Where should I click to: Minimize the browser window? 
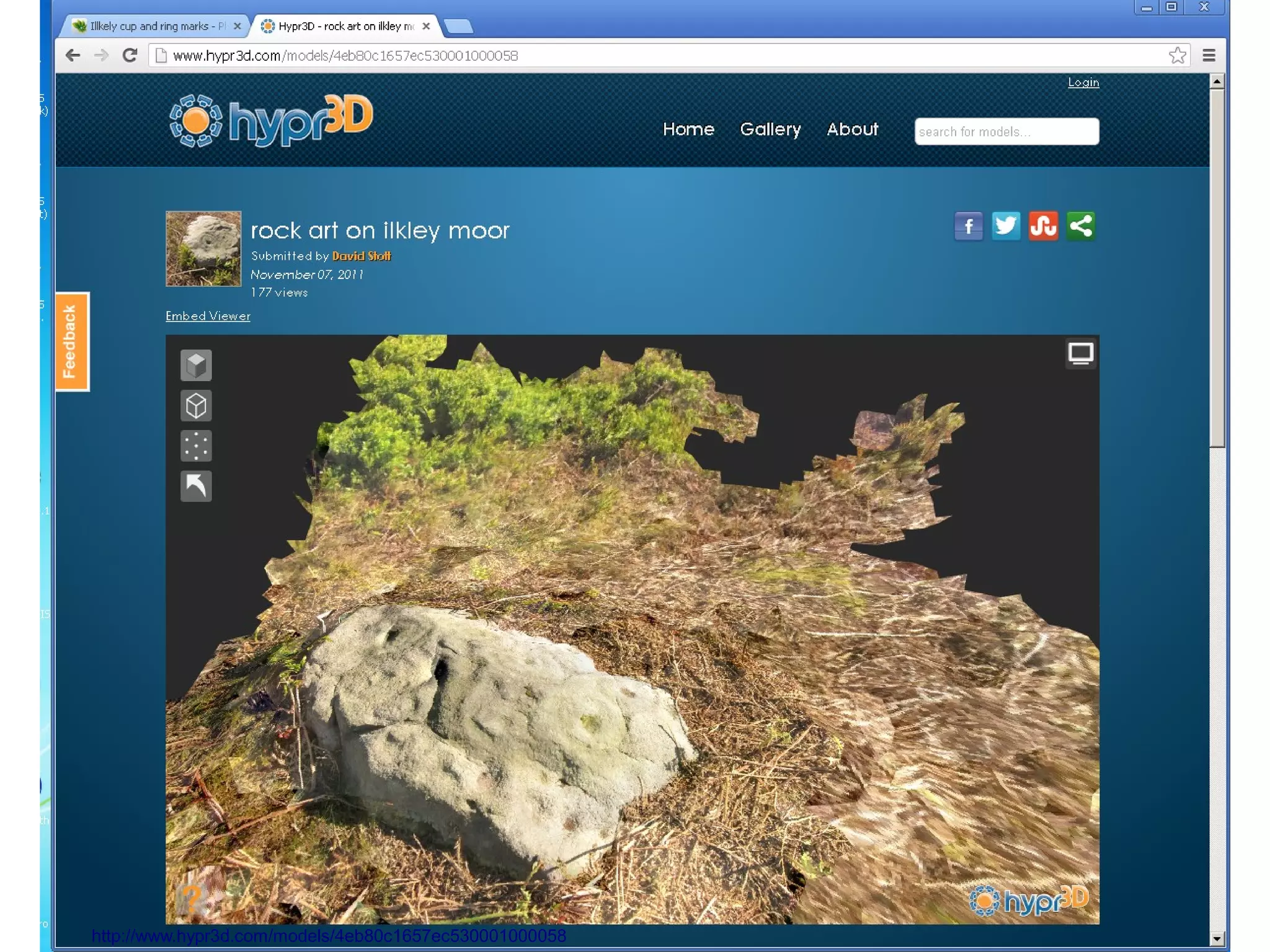[1147, 7]
